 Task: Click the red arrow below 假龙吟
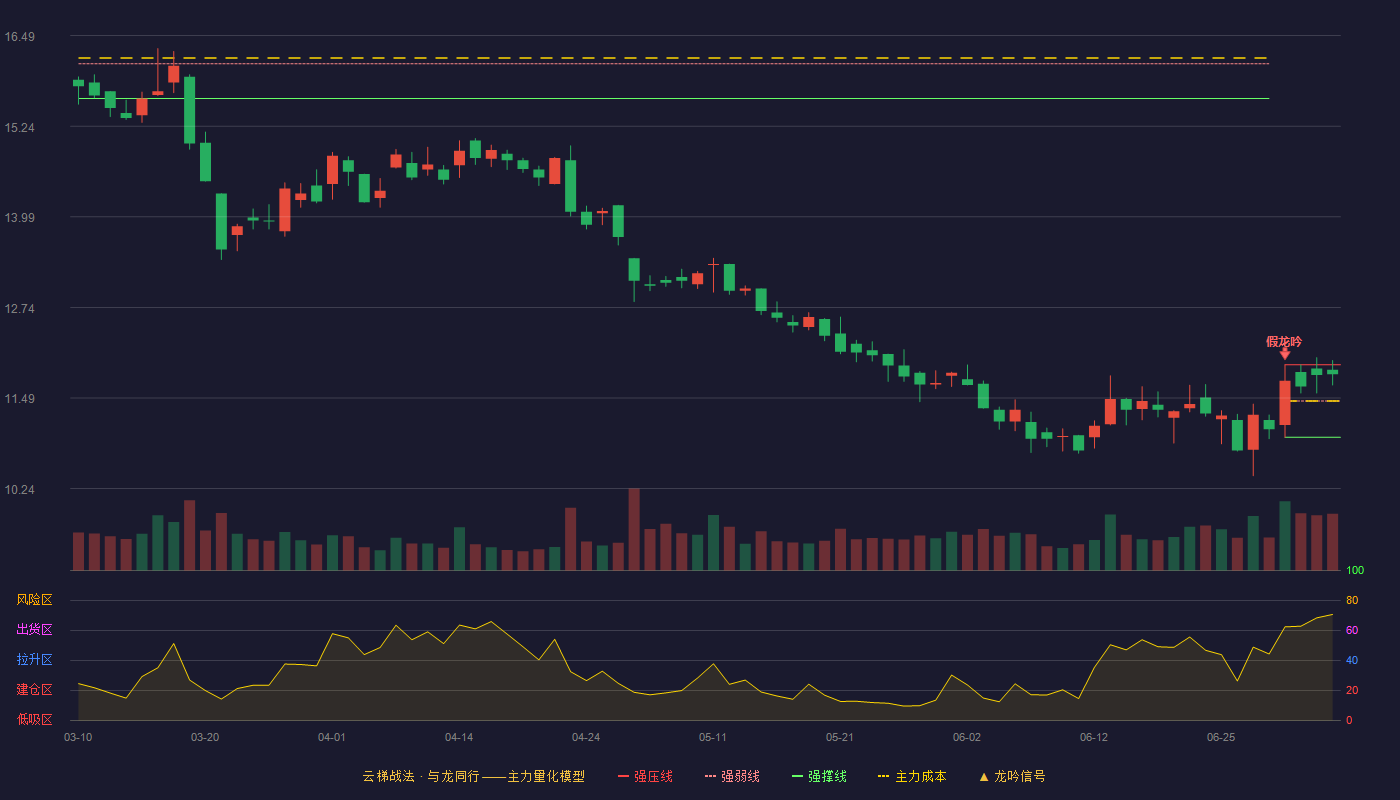click(x=1285, y=354)
